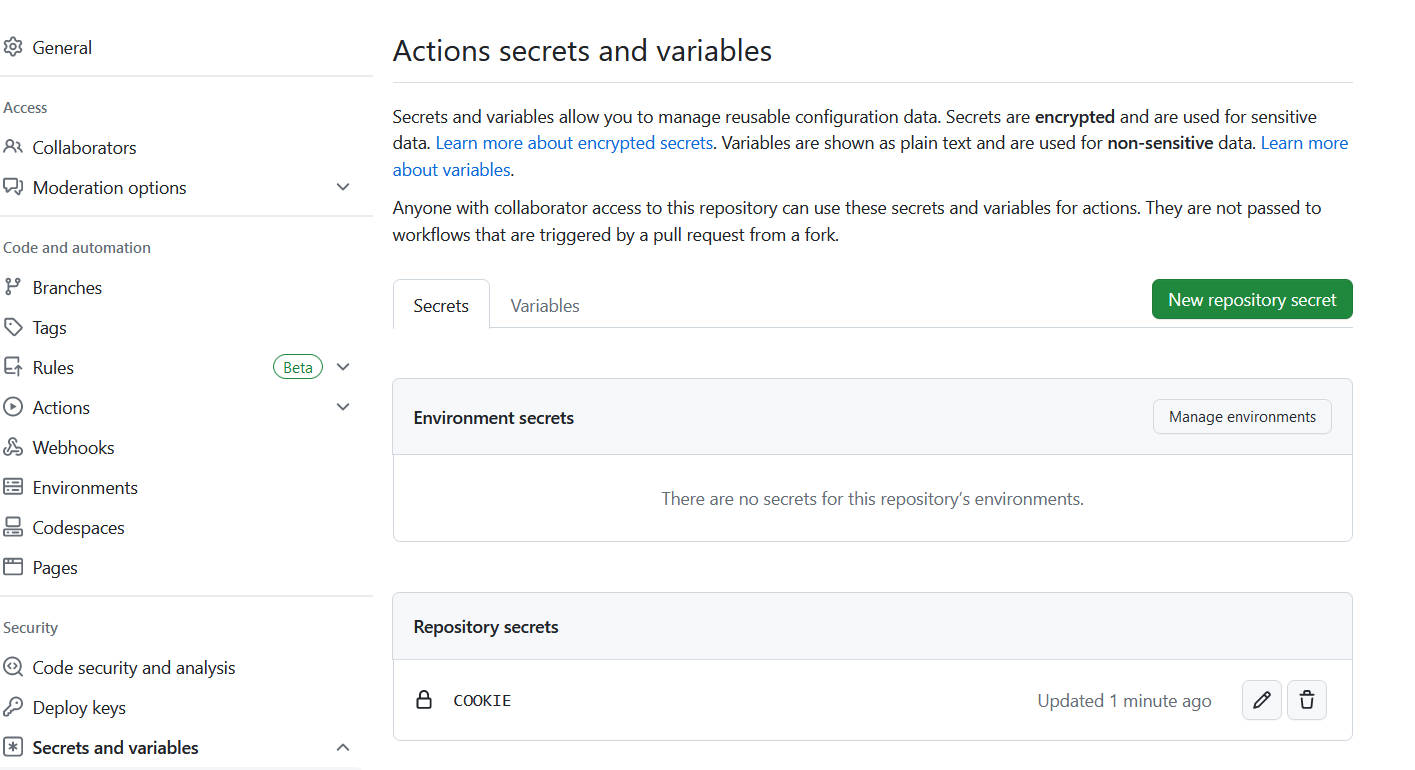Collapse the Secrets and variables section
Viewport: 1415px width, 770px height.
(343, 747)
